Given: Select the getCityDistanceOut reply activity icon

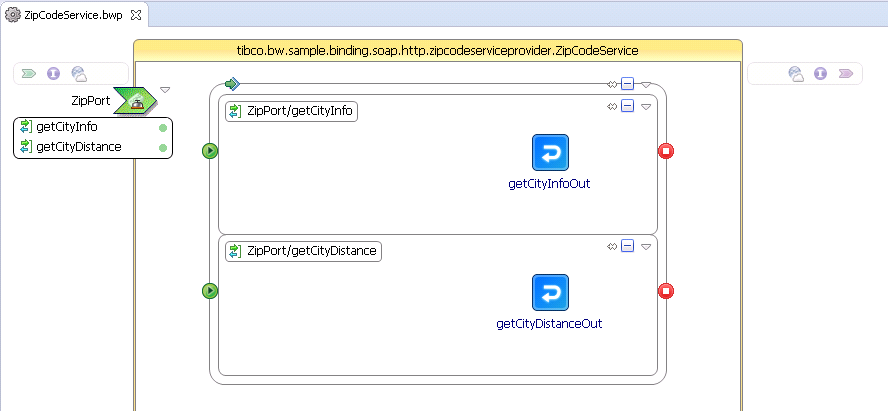Looking at the screenshot, I should [x=550, y=293].
